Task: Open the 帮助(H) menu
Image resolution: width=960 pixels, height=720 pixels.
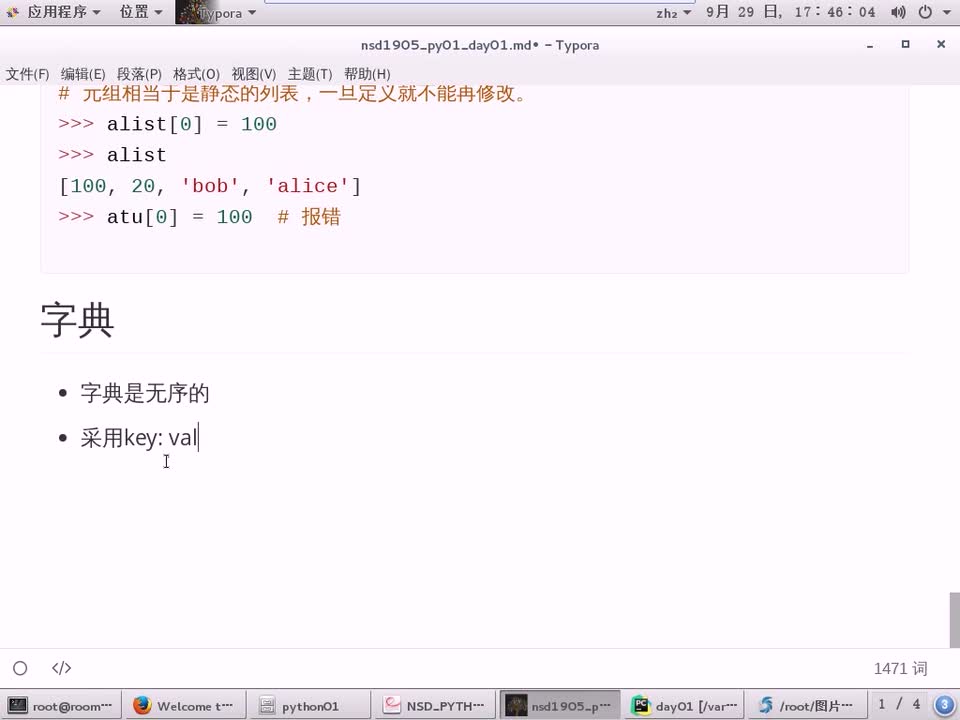Action: (367, 74)
